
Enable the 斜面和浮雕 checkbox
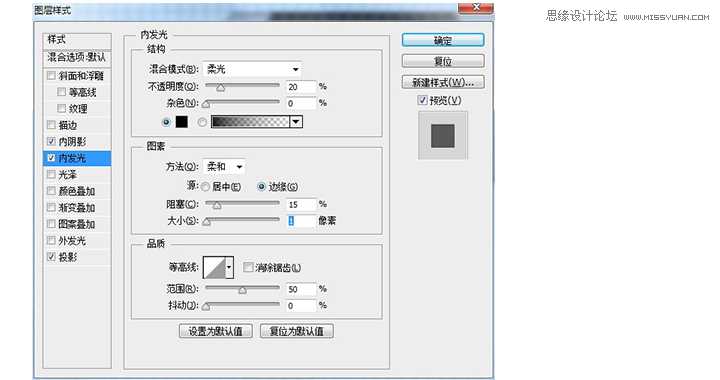[51, 75]
